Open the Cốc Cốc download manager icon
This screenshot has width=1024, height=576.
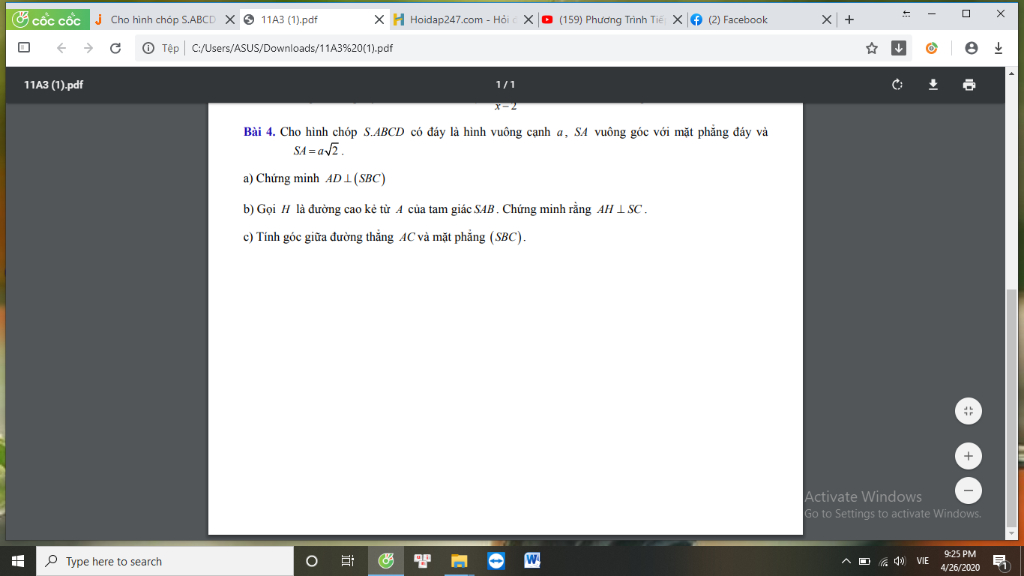pyautogui.click(x=899, y=48)
